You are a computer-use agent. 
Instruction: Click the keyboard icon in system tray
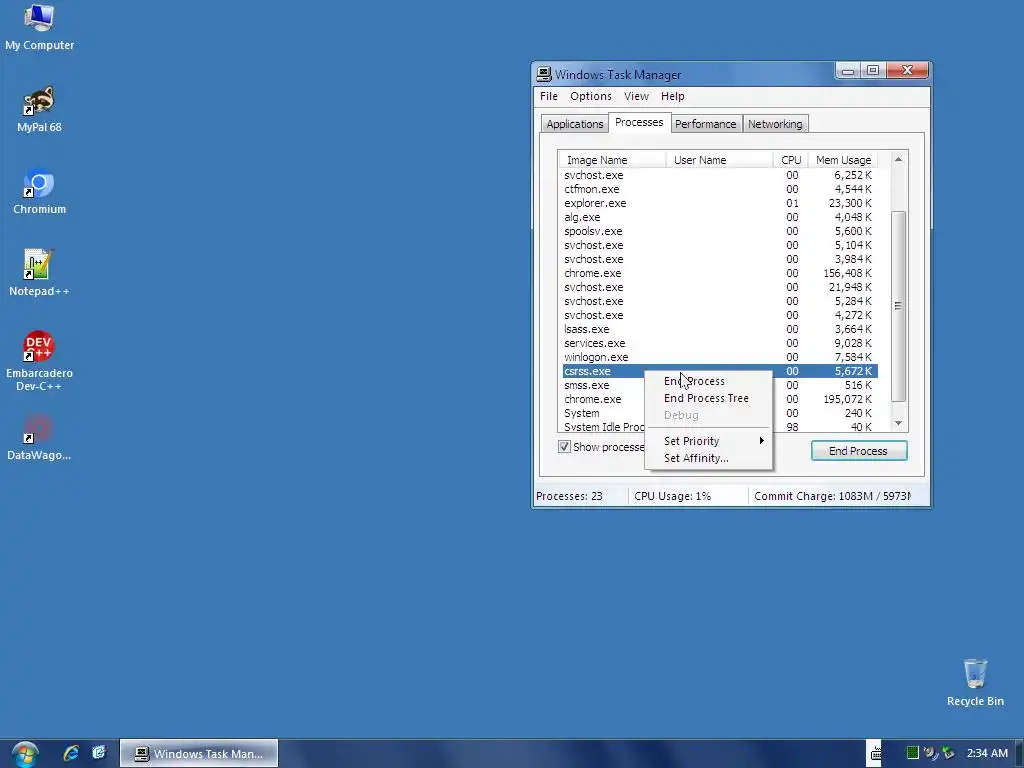[x=875, y=754]
